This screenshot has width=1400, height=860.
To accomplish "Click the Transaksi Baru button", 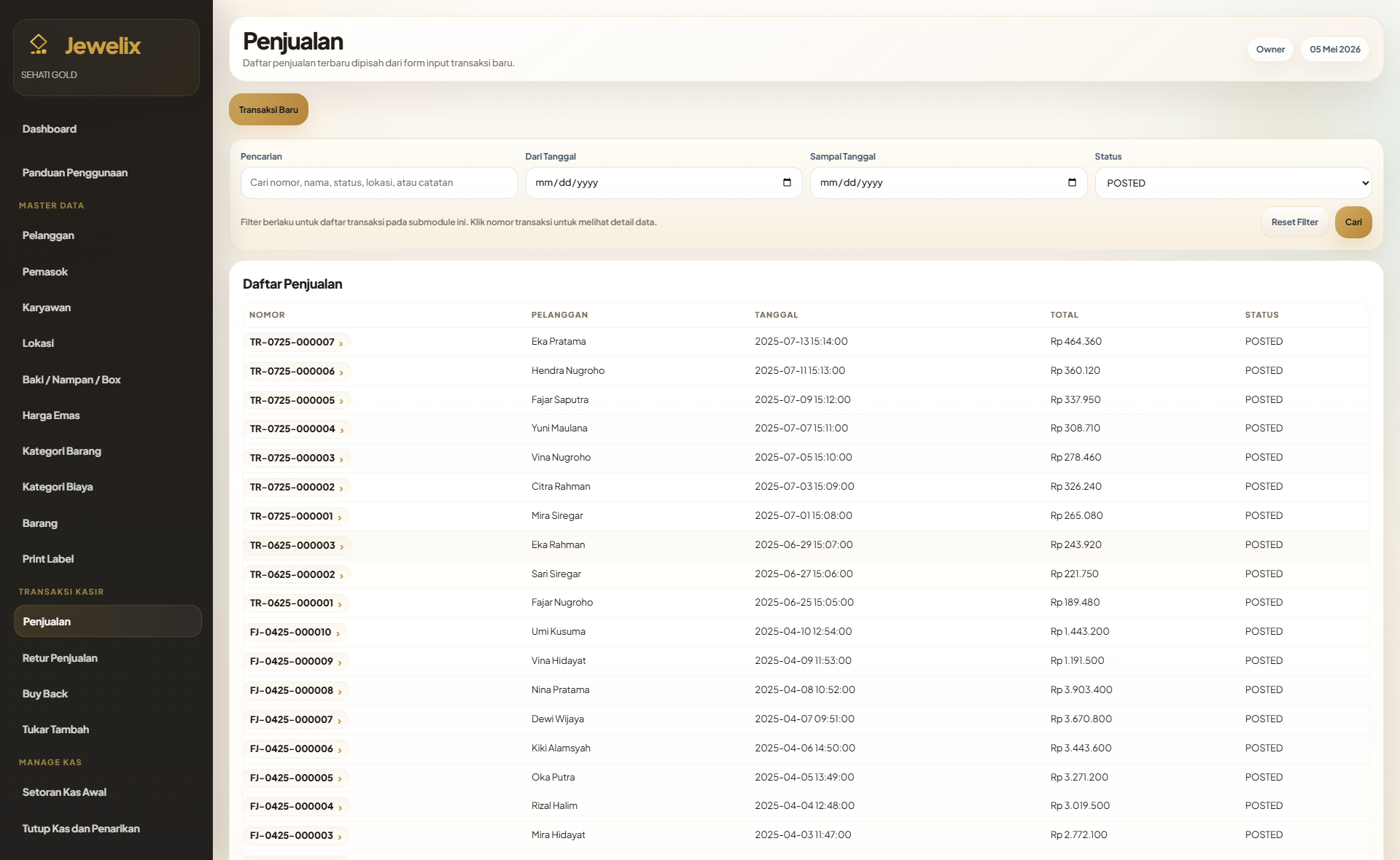I will (268, 109).
